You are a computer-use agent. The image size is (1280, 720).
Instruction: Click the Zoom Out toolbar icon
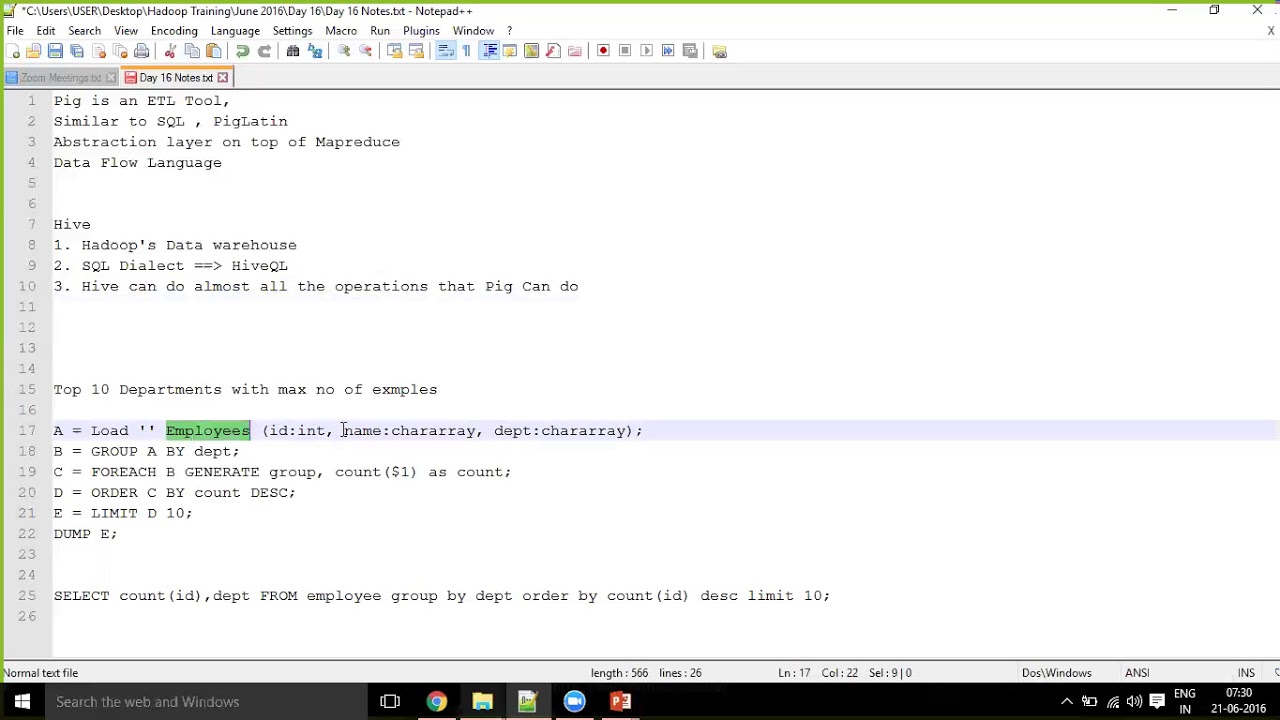click(x=366, y=51)
